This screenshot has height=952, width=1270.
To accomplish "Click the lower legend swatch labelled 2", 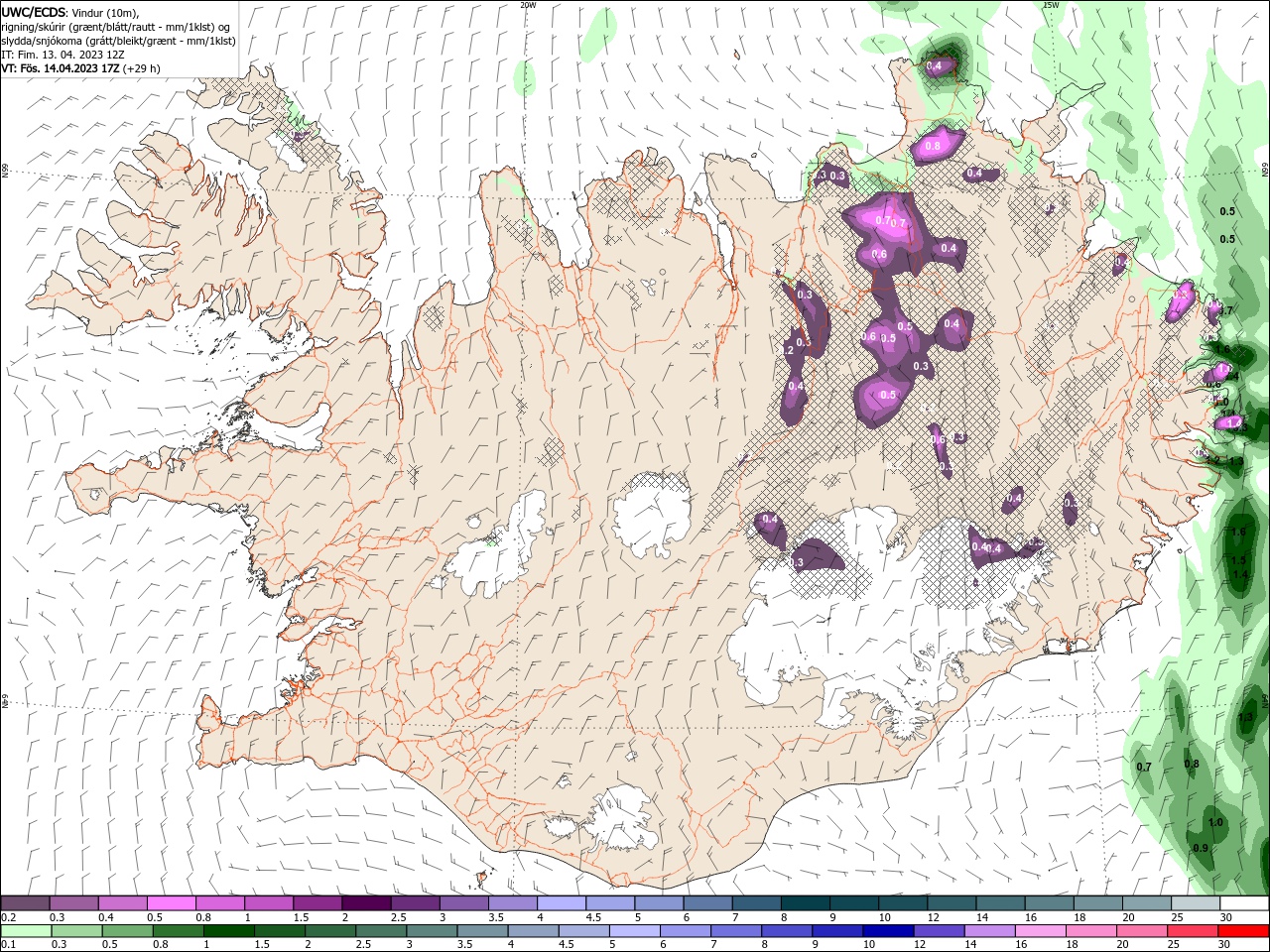I will click(x=329, y=931).
